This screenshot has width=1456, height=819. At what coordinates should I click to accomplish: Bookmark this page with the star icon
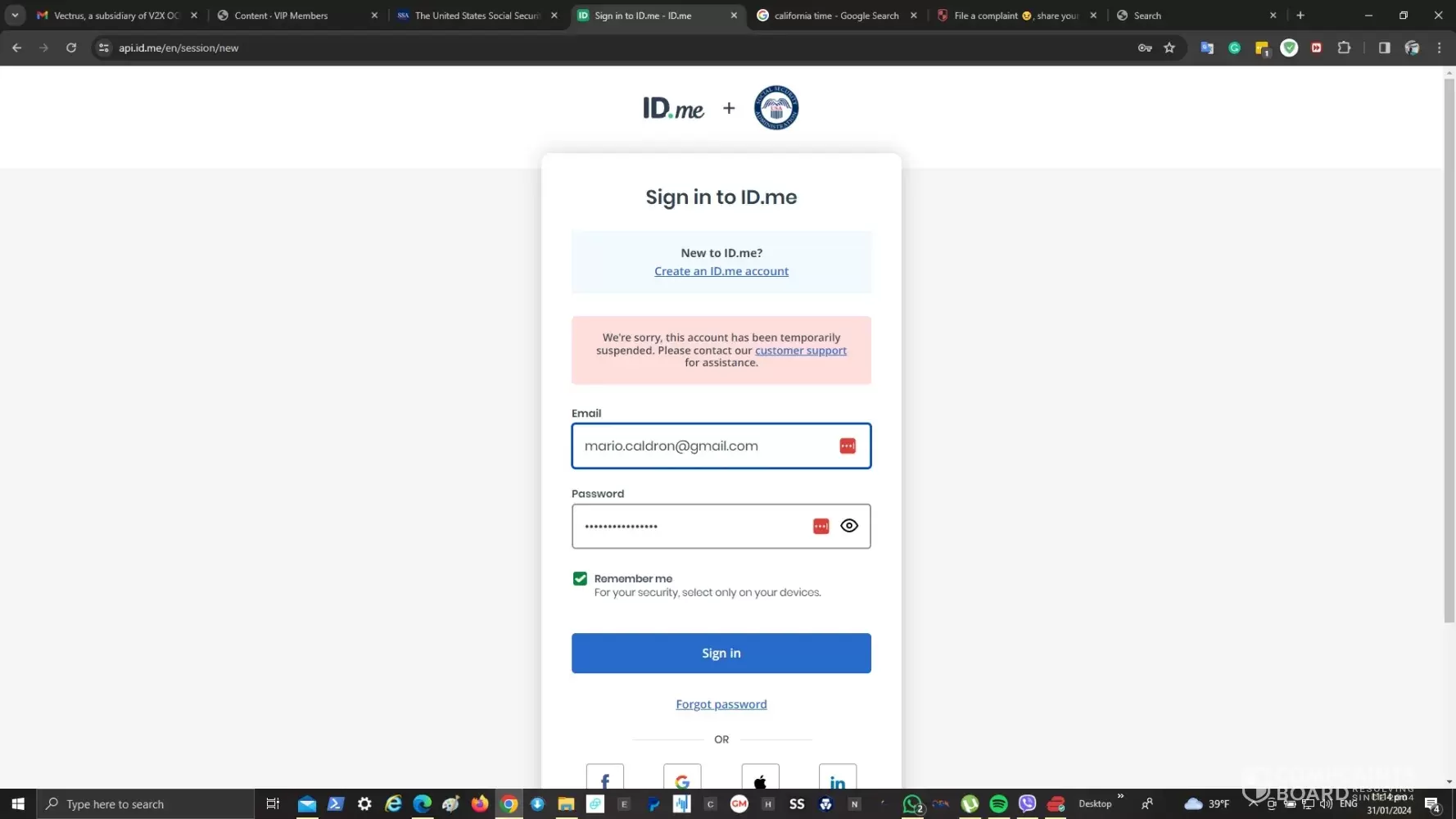[1169, 48]
